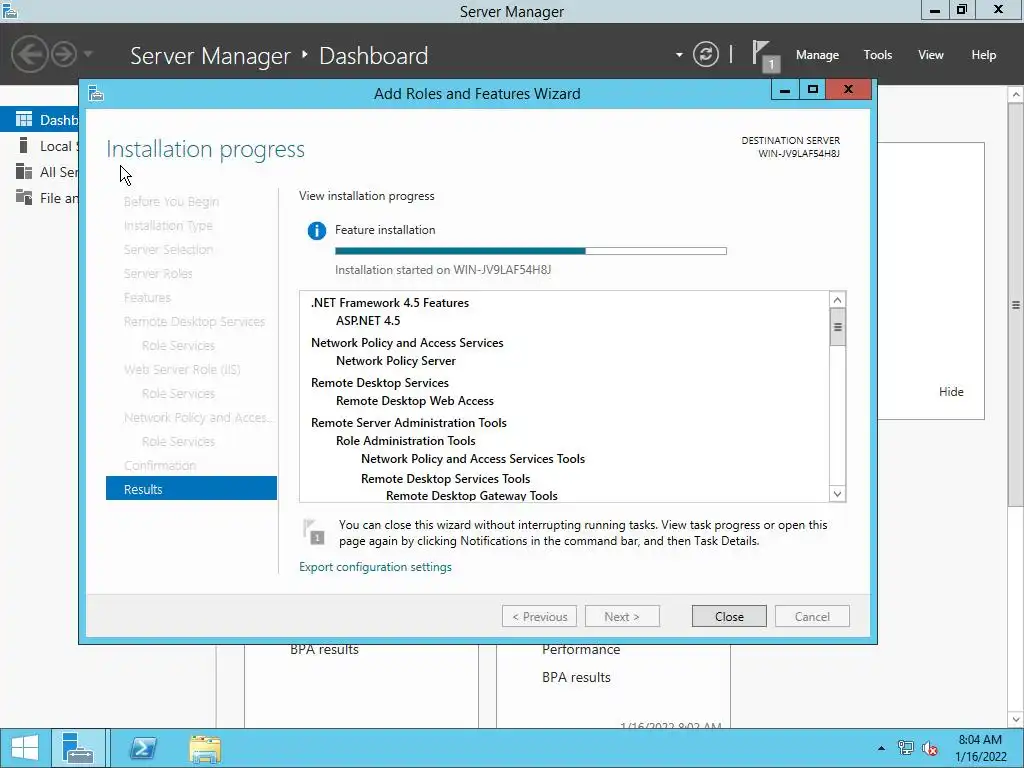Click Export configuration settings link
Image resolution: width=1024 pixels, height=768 pixels.
(x=375, y=567)
